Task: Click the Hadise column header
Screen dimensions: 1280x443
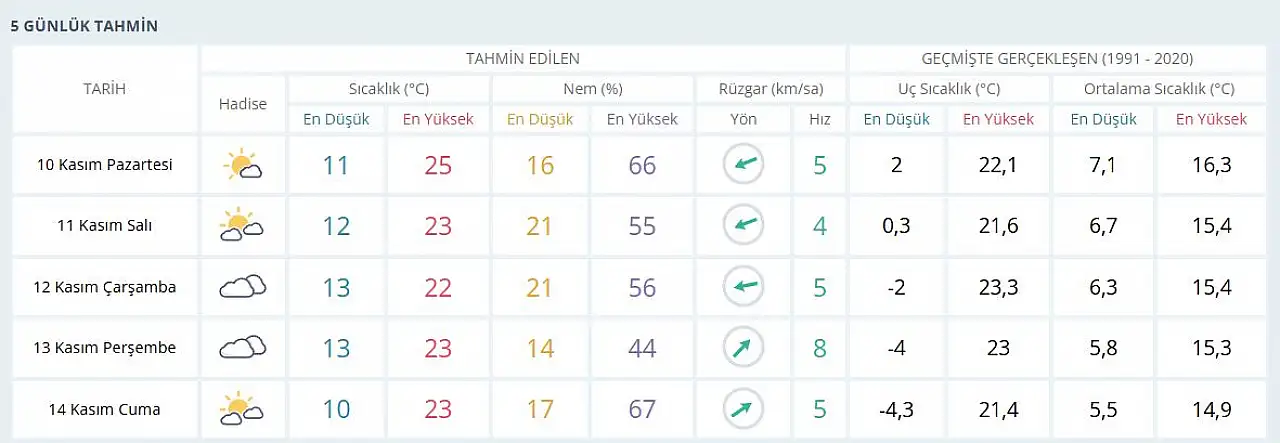Action: (242, 104)
